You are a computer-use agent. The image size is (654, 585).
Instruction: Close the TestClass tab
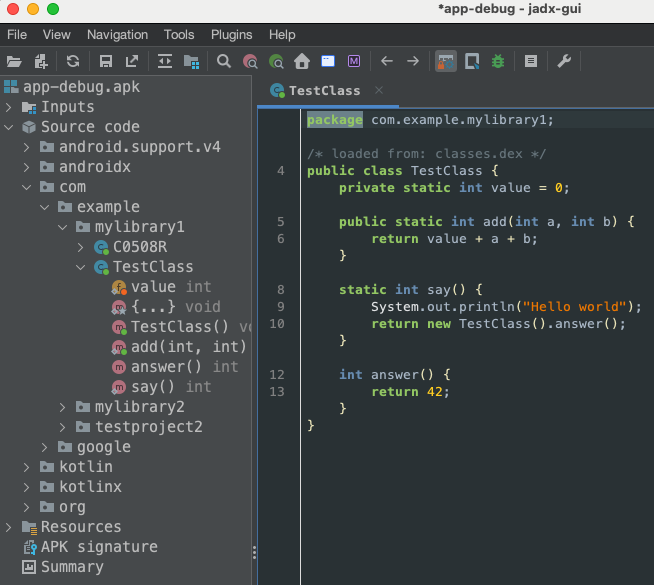379,90
